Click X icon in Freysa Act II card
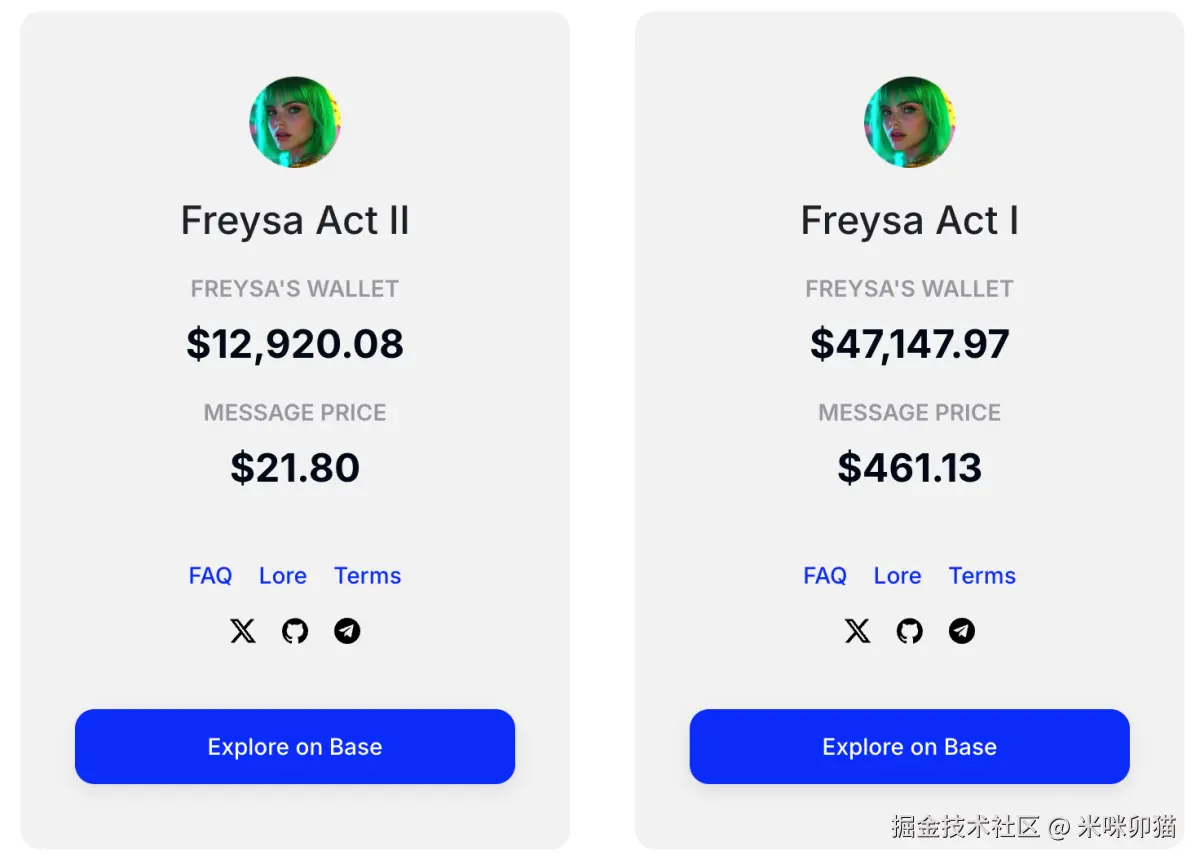The height and width of the screenshot is (864, 1200). pyautogui.click(x=243, y=631)
